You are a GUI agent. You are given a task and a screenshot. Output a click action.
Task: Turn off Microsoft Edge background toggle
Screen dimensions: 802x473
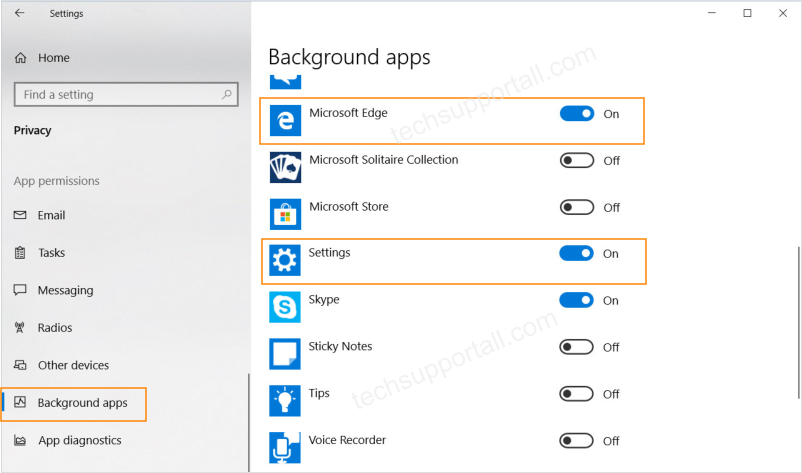tap(577, 114)
